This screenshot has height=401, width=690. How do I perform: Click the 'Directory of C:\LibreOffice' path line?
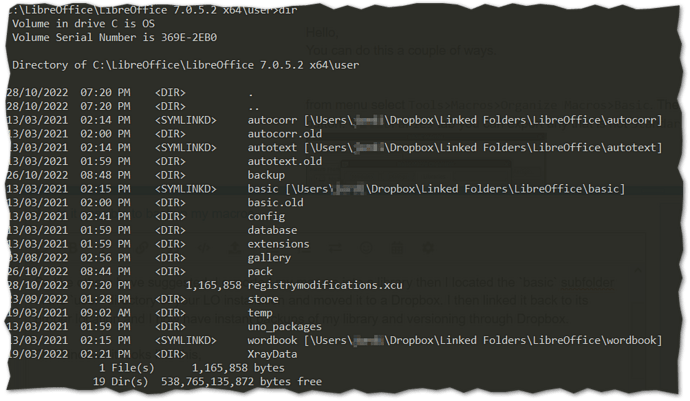(186, 65)
